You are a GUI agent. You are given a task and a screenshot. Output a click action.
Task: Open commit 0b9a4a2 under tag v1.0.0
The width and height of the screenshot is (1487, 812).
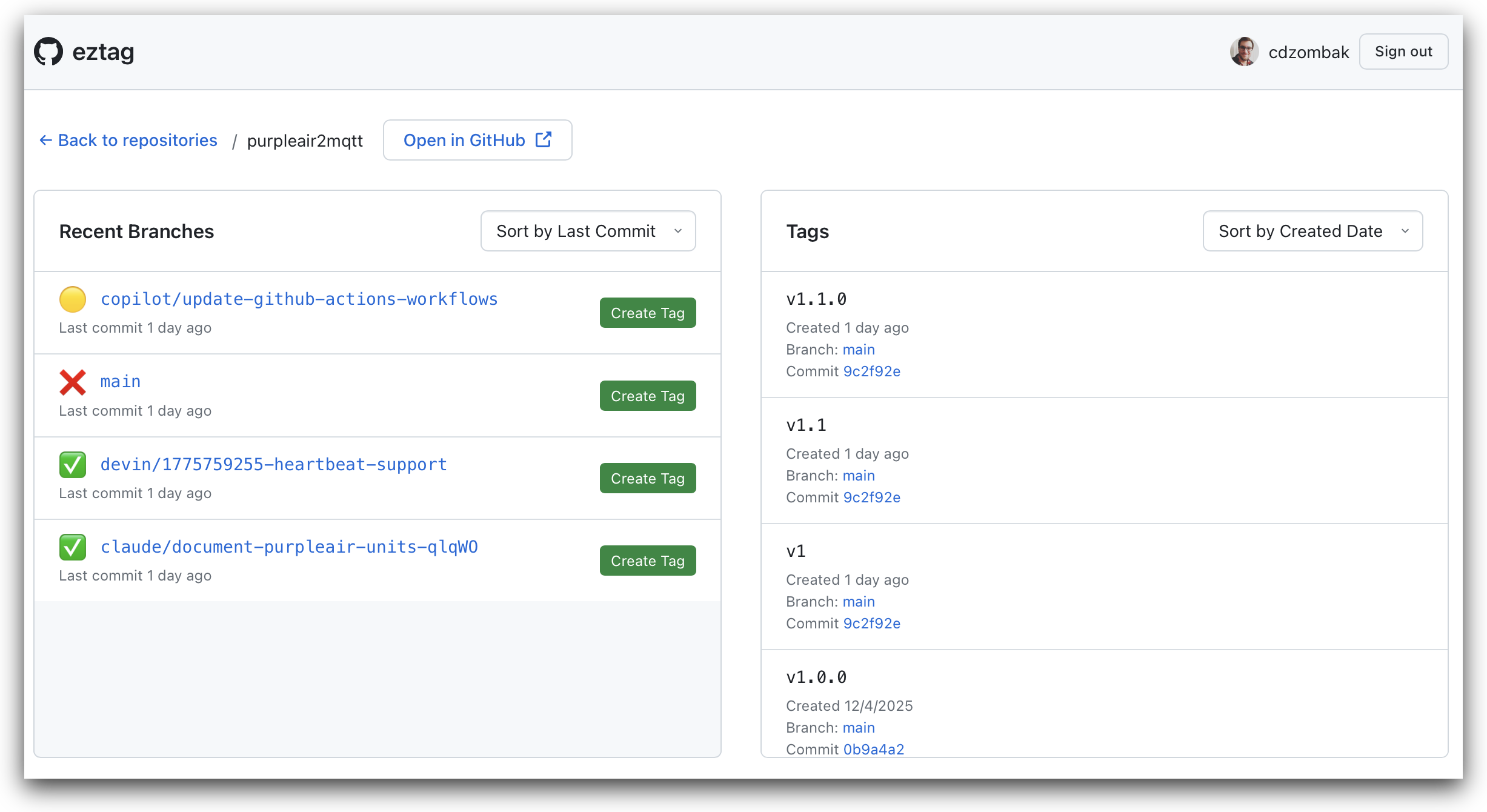click(x=873, y=750)
